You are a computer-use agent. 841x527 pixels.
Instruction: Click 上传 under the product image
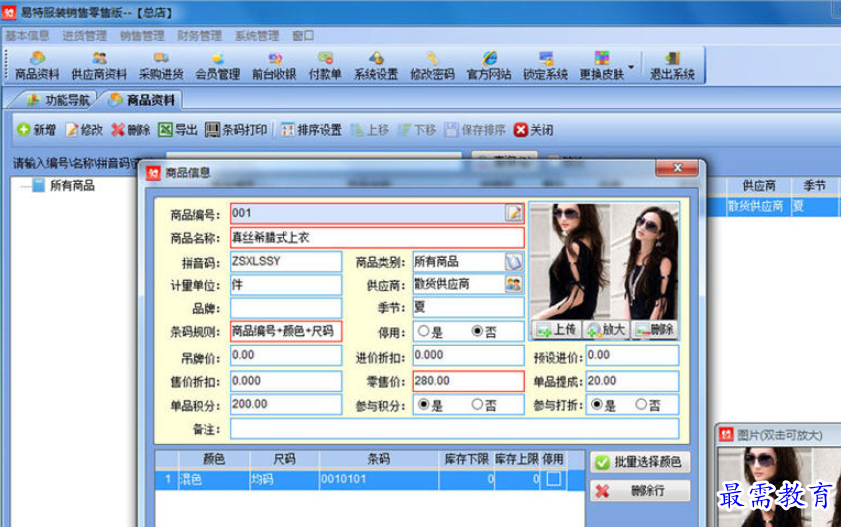[x=556, y=330]
